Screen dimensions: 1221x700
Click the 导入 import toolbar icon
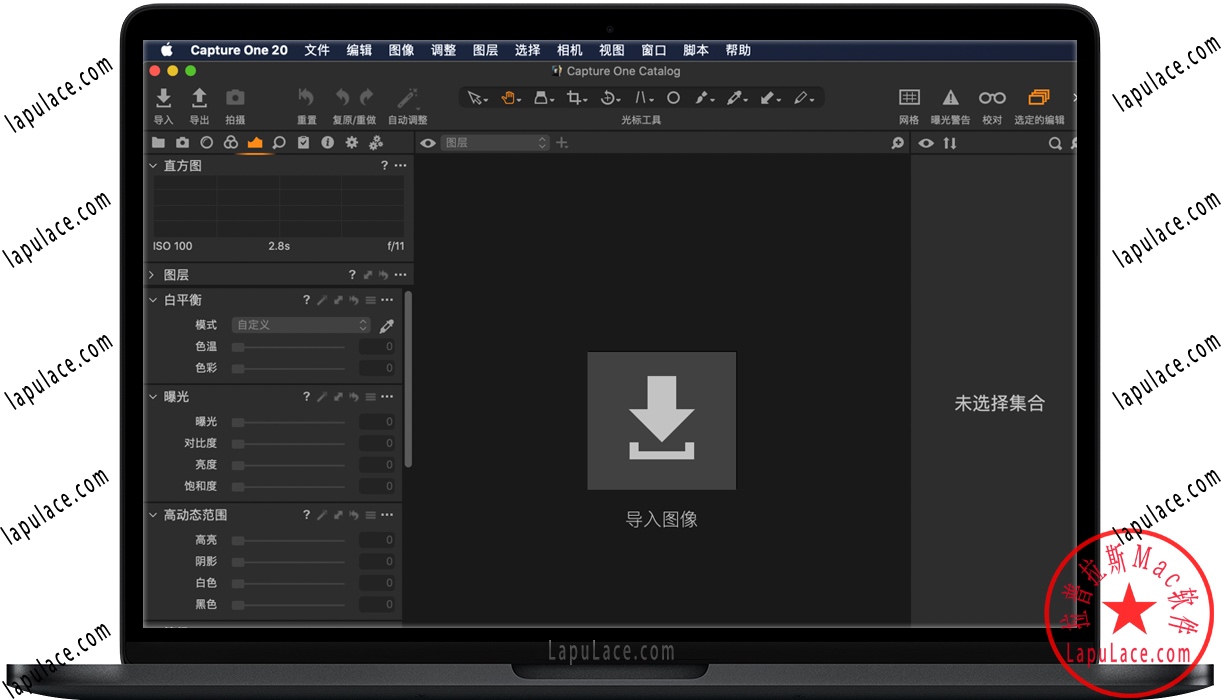[x=164, y=97]
